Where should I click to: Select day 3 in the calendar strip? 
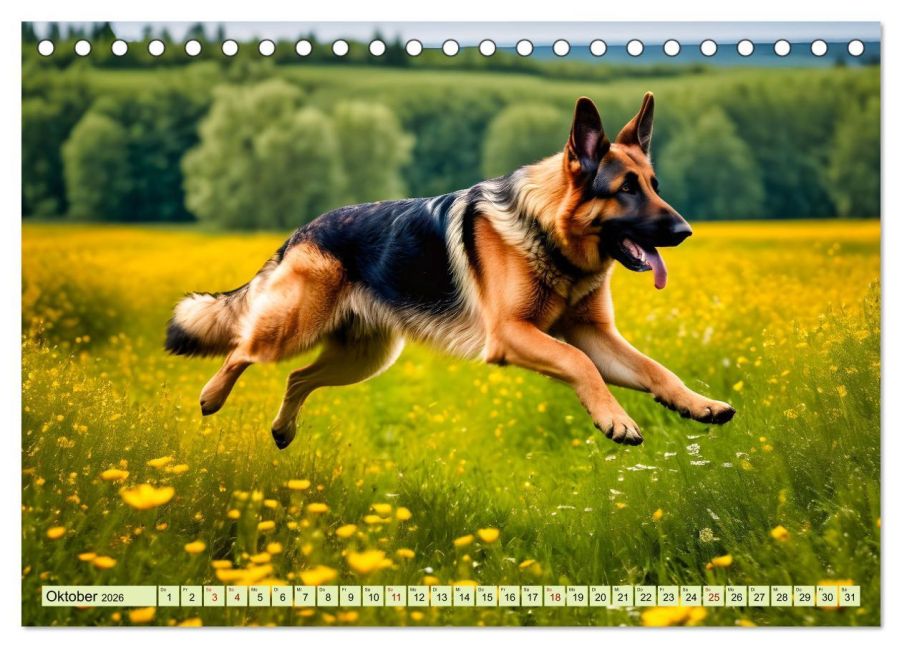click(x=214, y=596)
